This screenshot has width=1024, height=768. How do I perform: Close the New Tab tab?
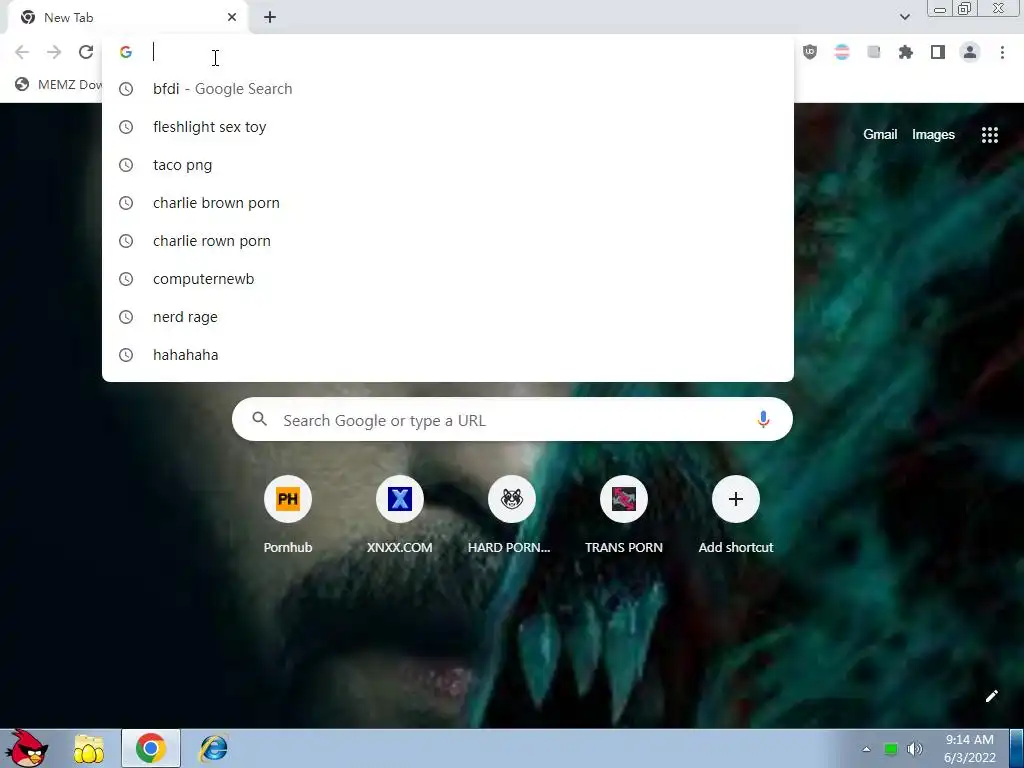(x=232, y=18)
